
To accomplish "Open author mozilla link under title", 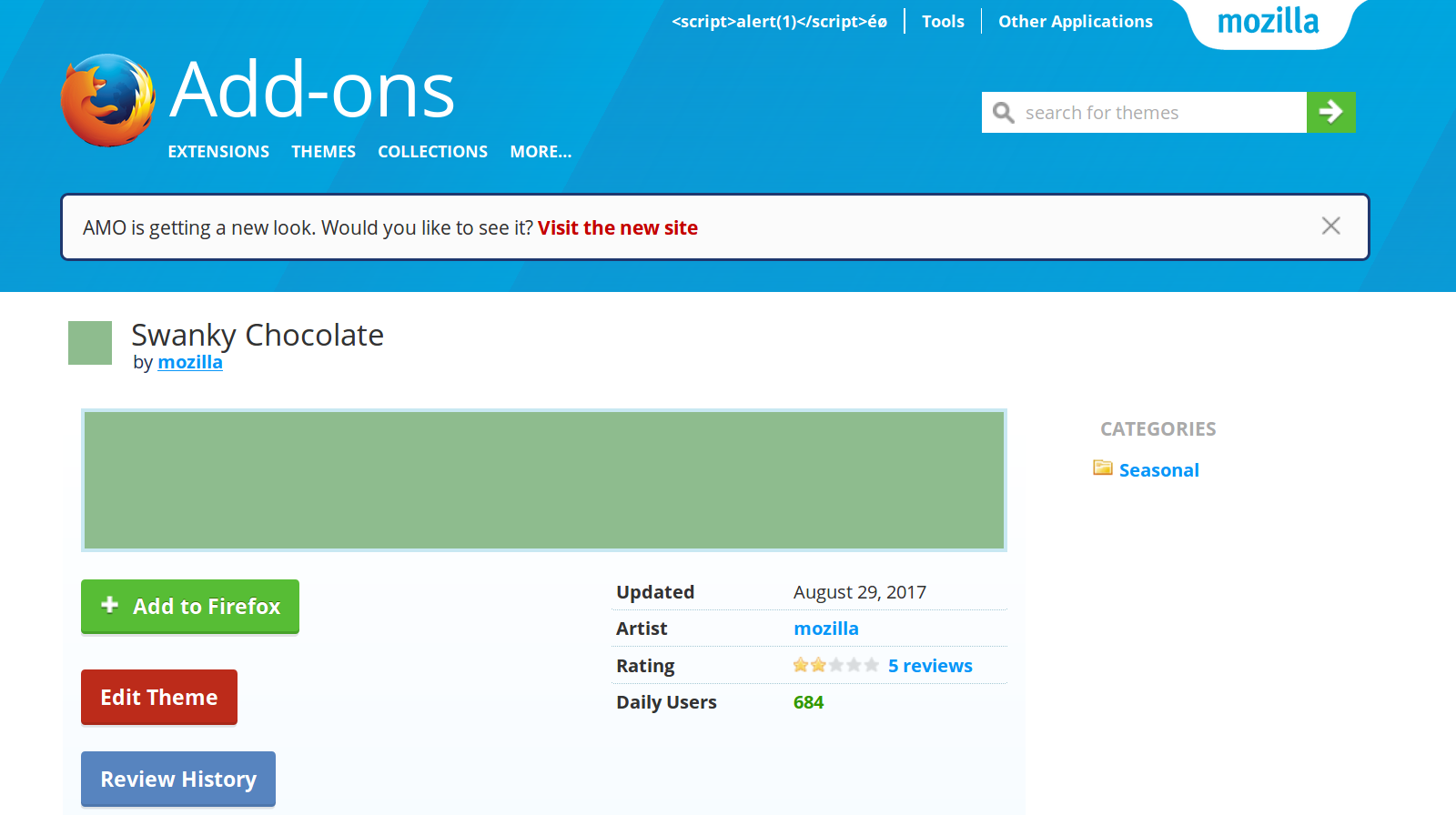I will coord(190,362).
